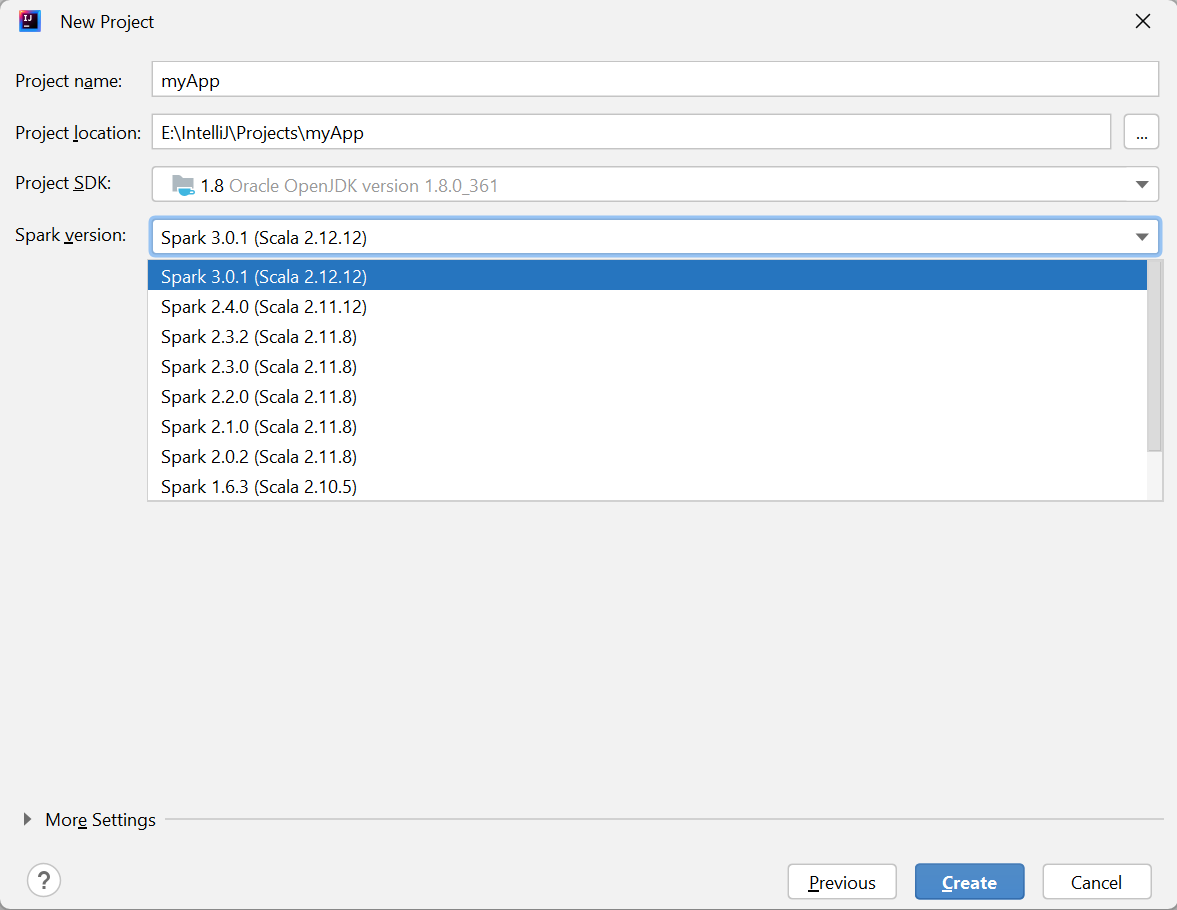Click the Cancel button
The width and height of the screenshot is (1177, 910).
pyautogui.click(x=1096, y=881)
